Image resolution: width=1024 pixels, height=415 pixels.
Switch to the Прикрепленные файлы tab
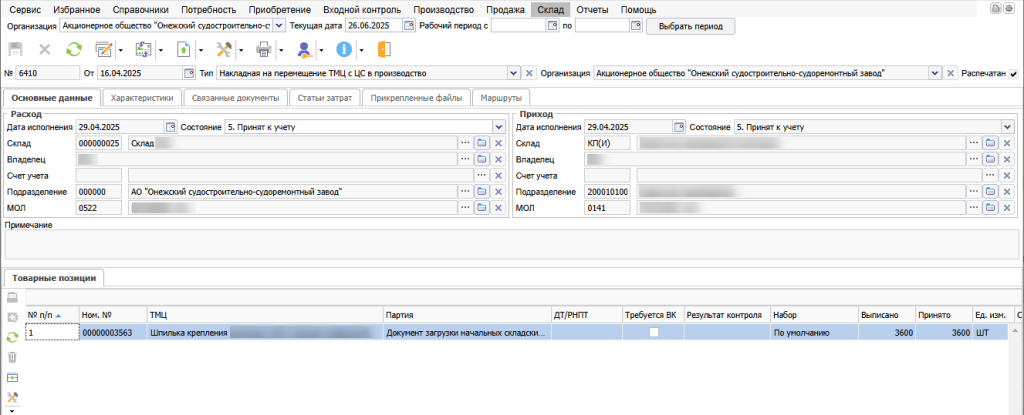point(417,98)
